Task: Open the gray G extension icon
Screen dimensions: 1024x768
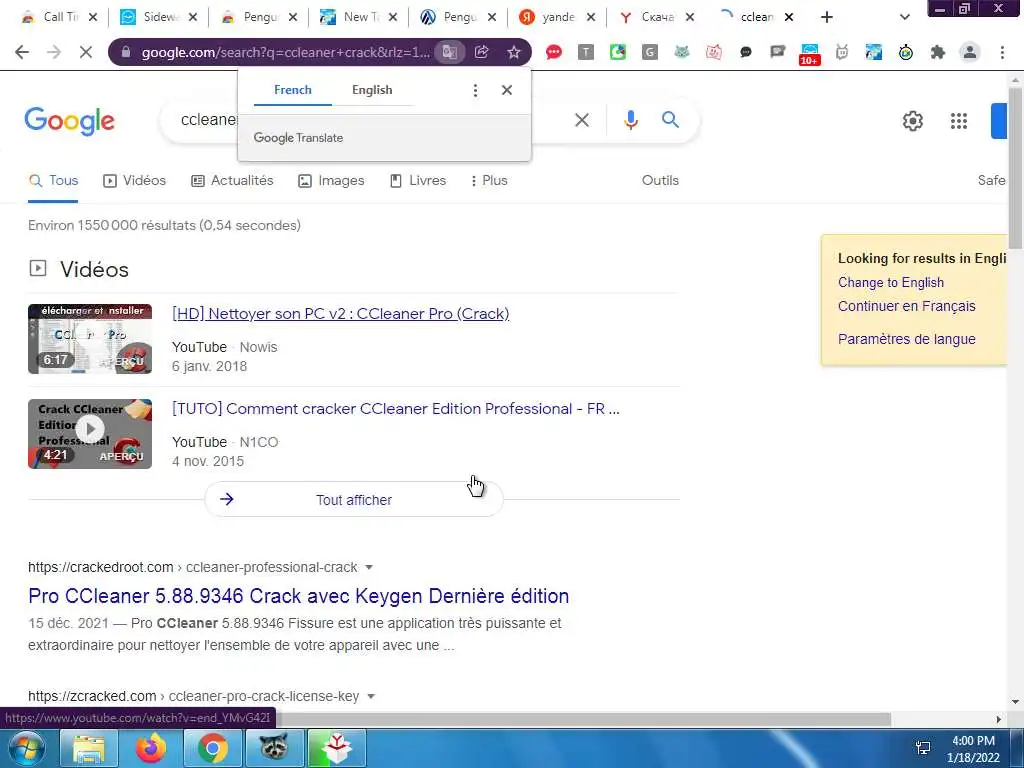Action: 649,52
